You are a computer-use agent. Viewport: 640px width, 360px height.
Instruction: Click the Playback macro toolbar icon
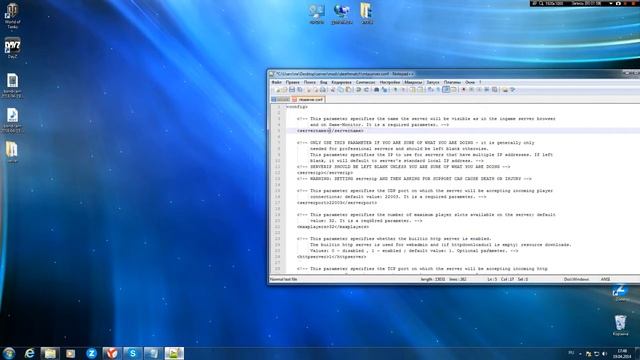pyautogui.click(x=479, y=89)
